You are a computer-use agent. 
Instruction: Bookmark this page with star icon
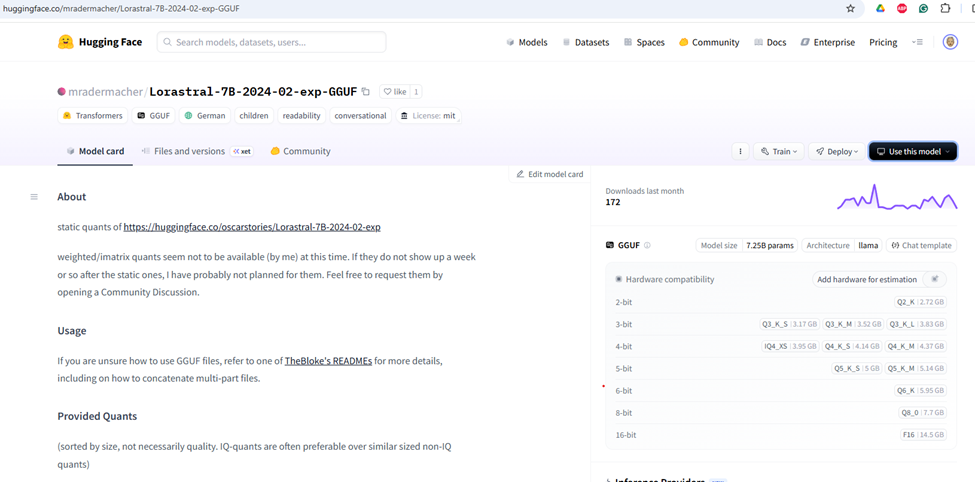(851, 9)
